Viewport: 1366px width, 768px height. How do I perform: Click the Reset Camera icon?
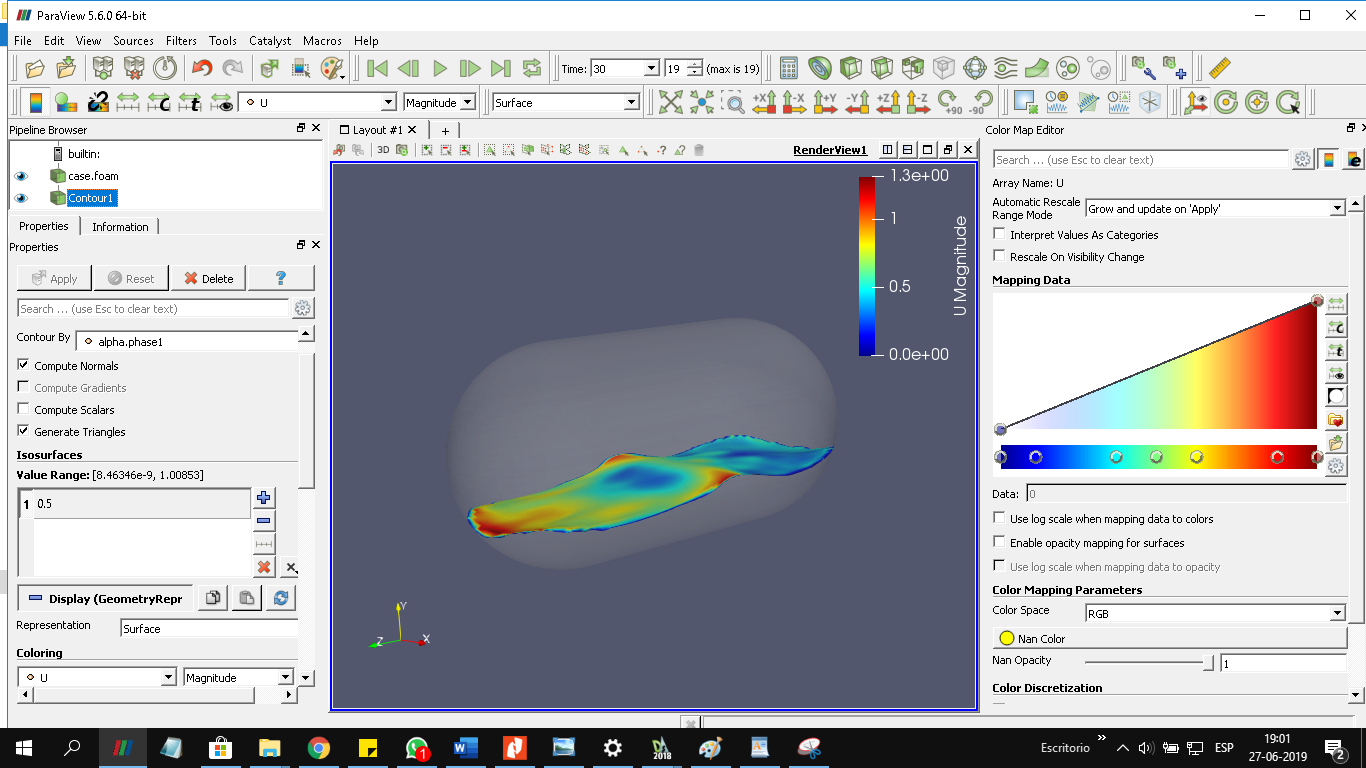tap(670, 102)
